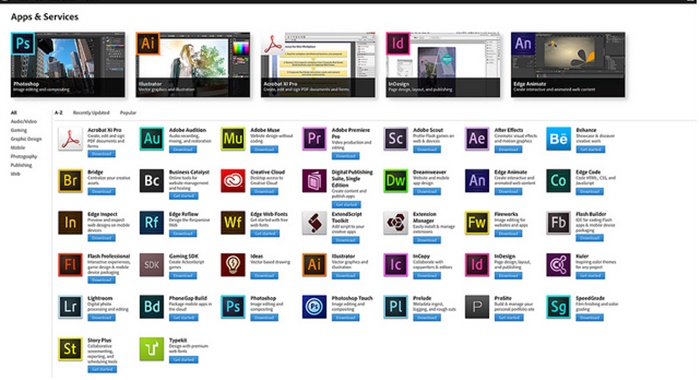Open the Digital Publishing Suite icon
Image resolution: width=700 pixels, height=380 pixels.
pos(314,181)
